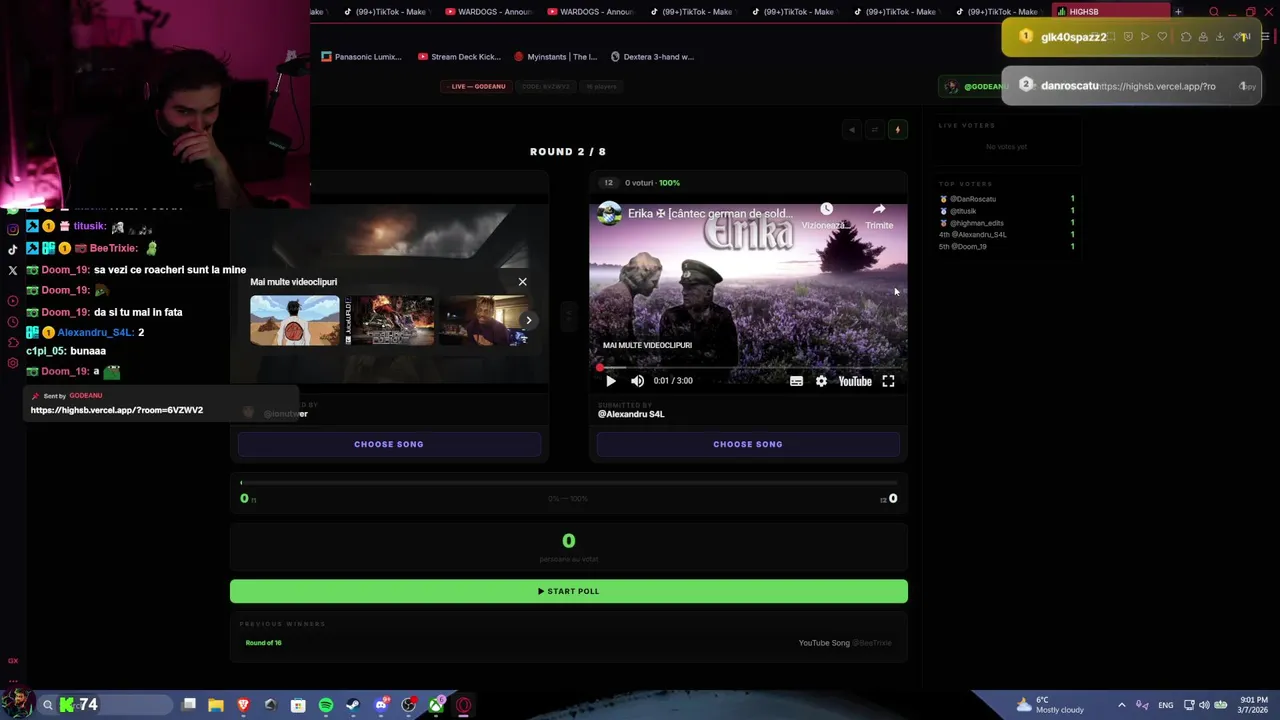Open the third suggested video thumbnail
Viewport: 1280px width, 720px height.
(x=482, y=320)
